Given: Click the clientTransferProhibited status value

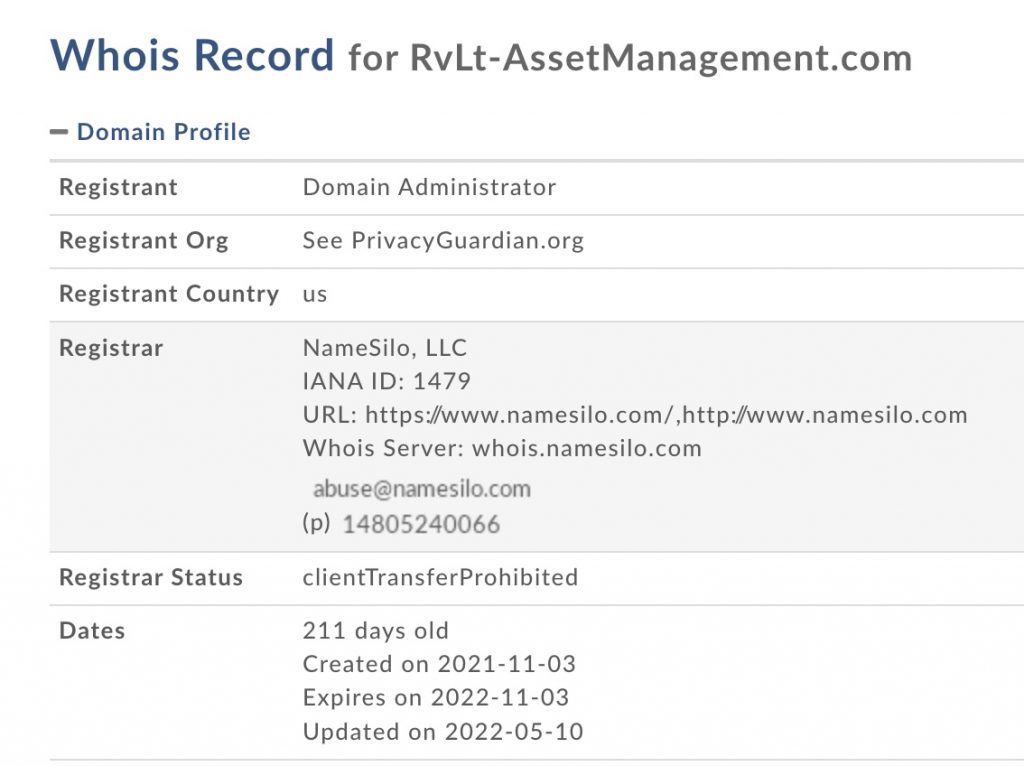Looking at the screenshot, I should [440, 578].
